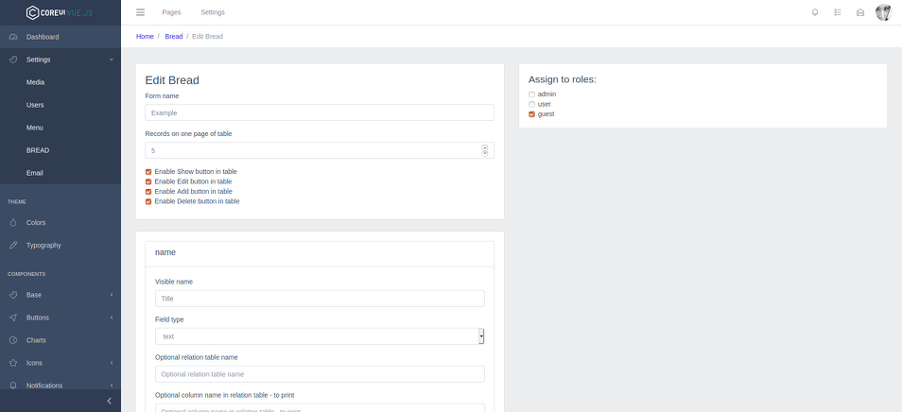Open the task list icon in header

coord(838,12)
